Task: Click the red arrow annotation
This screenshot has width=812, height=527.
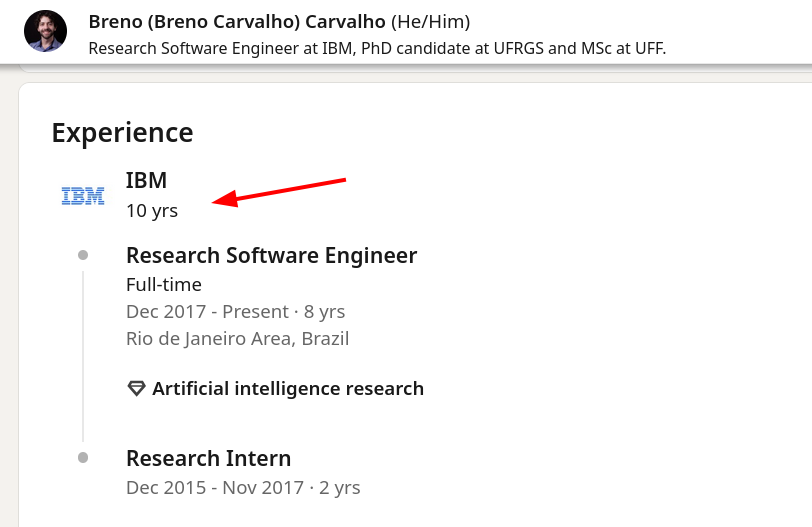Action: tap(281, 192)
